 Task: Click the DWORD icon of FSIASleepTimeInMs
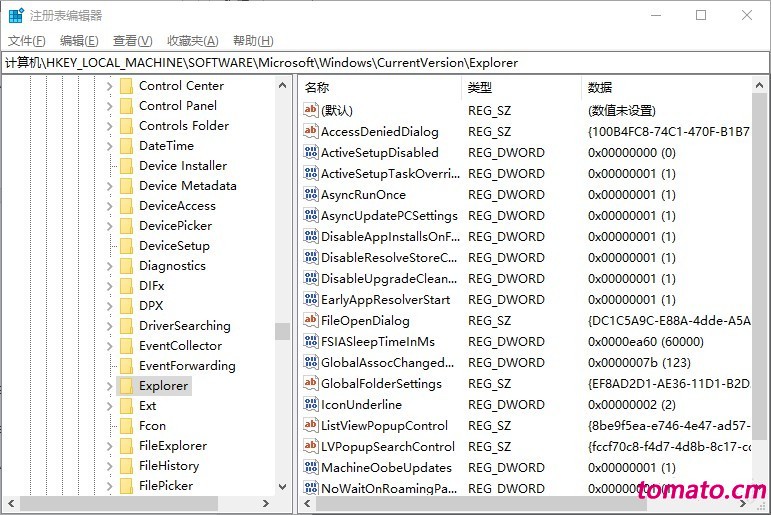point(310,341)
